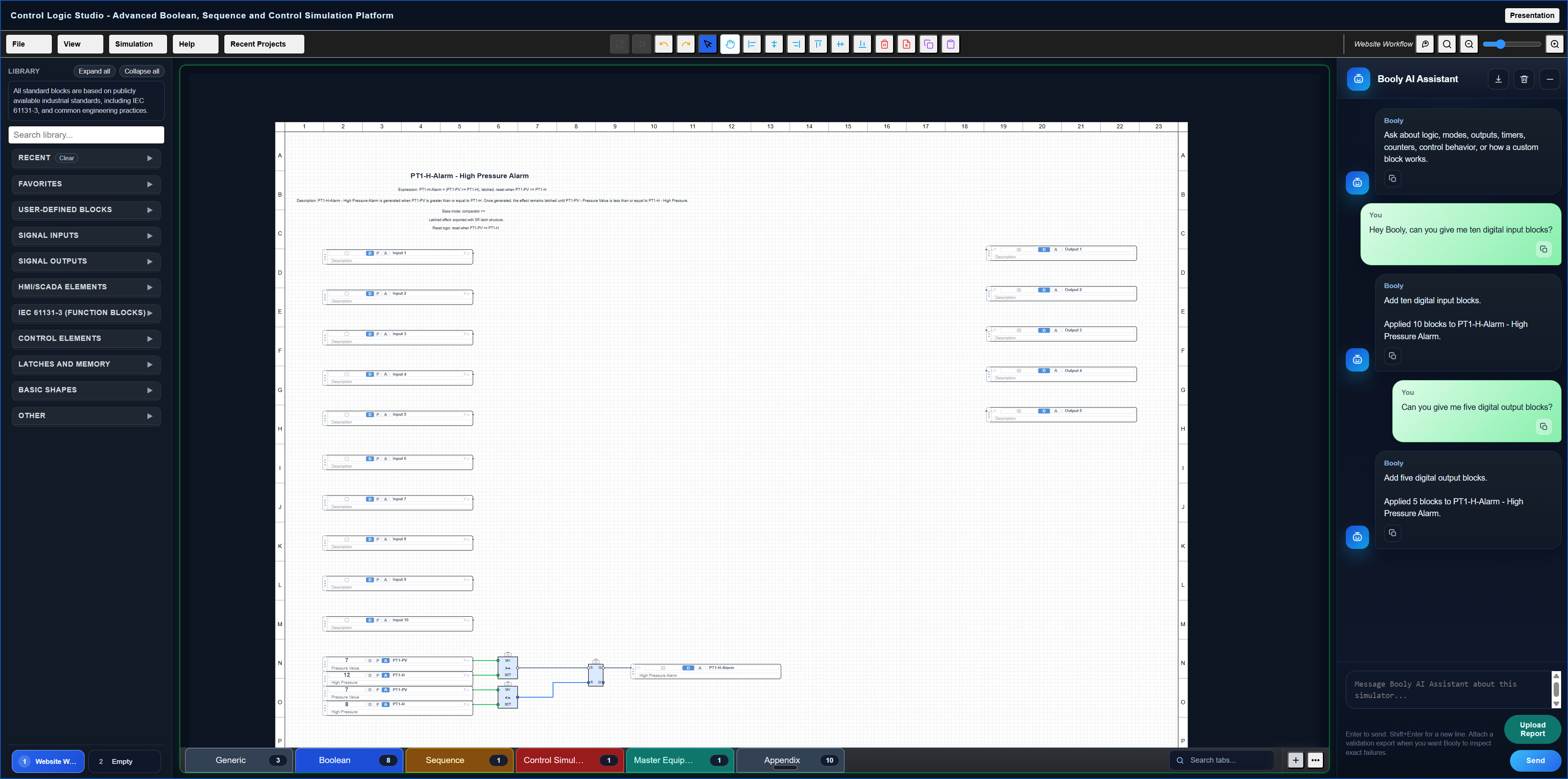Copy Booly's 'Applied 5 blocks' reply
Image resolution: width=1568 pixels, height=779 pixels.
(x=1393, y=533)
